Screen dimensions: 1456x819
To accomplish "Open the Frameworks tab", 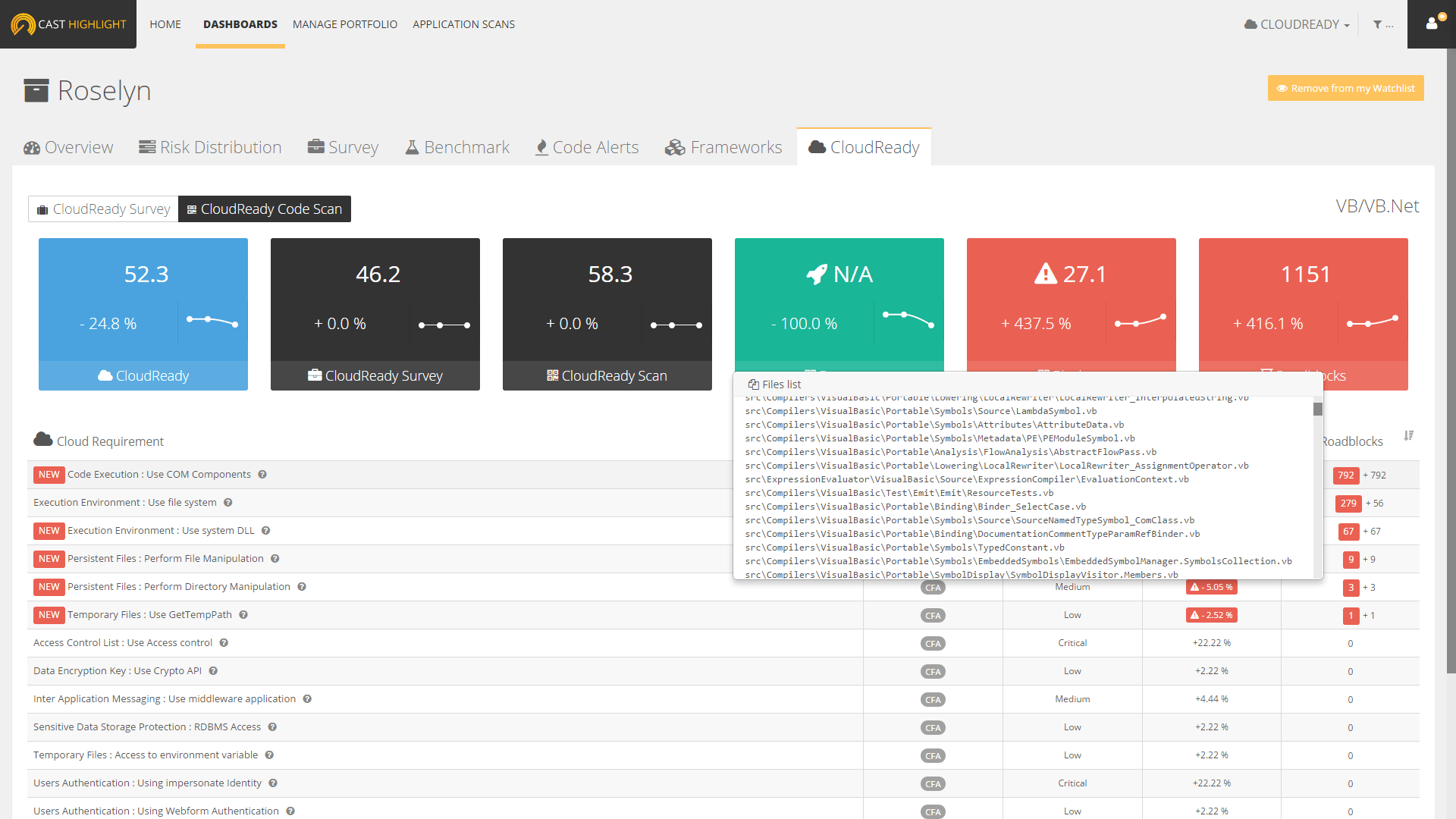I will [723, 147].
